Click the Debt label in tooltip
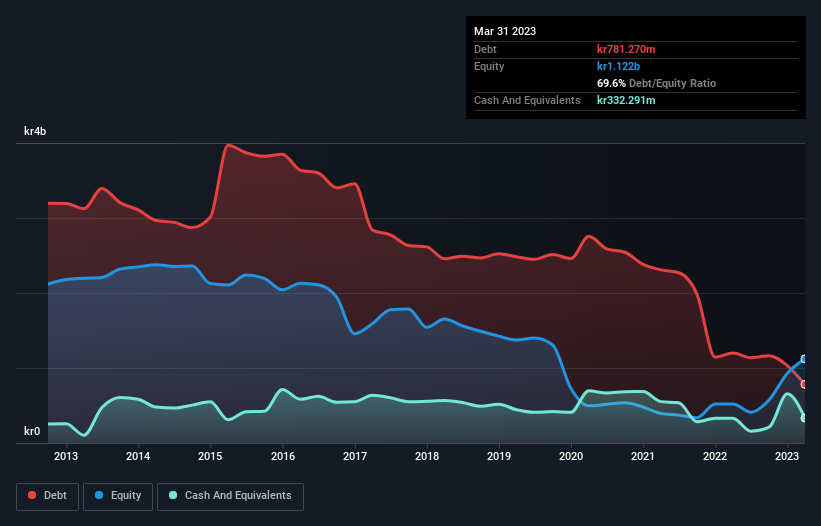The image size is (821, 526). tap(485, 49)
